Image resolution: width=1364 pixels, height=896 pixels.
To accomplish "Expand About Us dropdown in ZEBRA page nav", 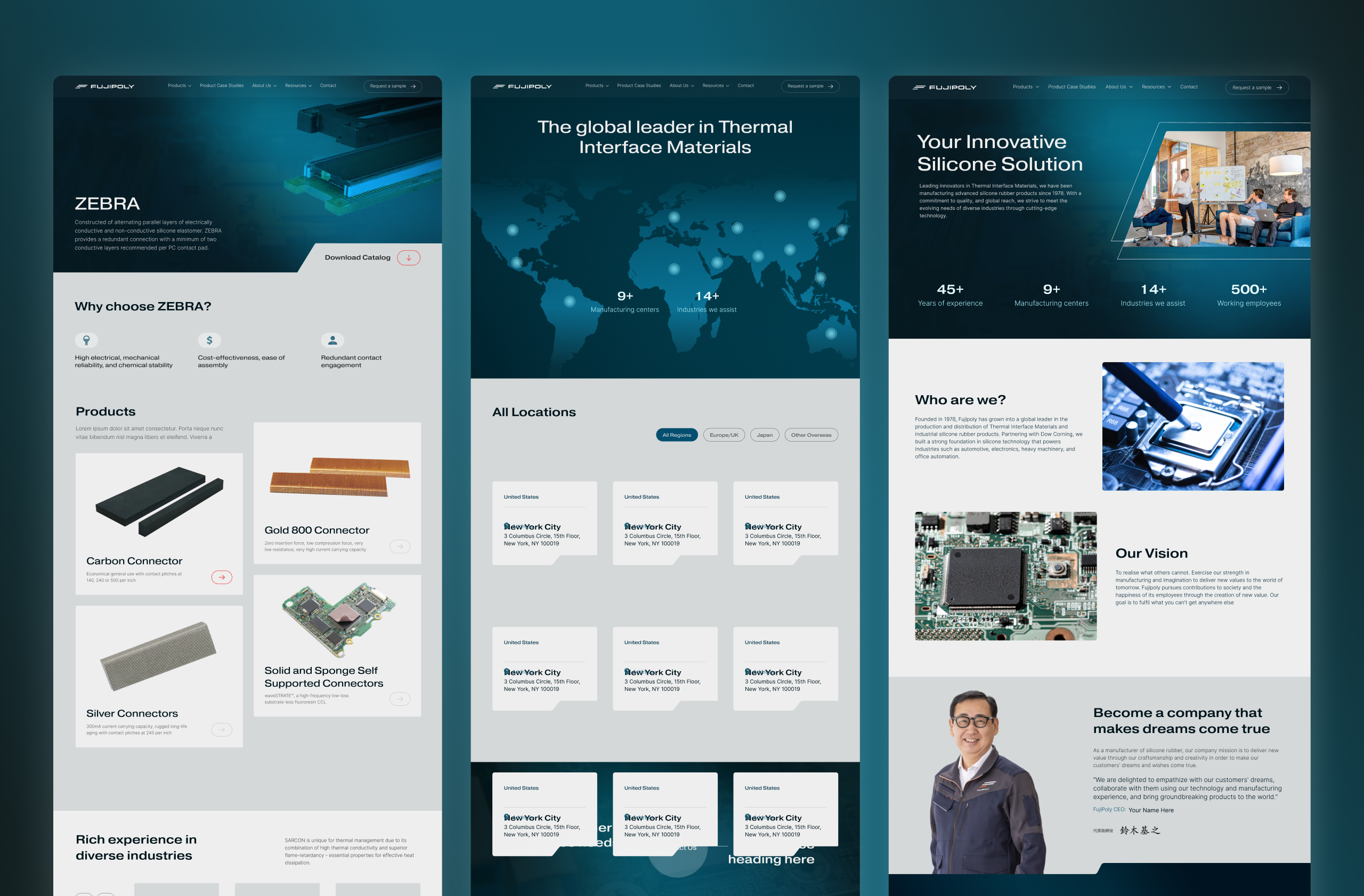I will click(x=264, y=85).
